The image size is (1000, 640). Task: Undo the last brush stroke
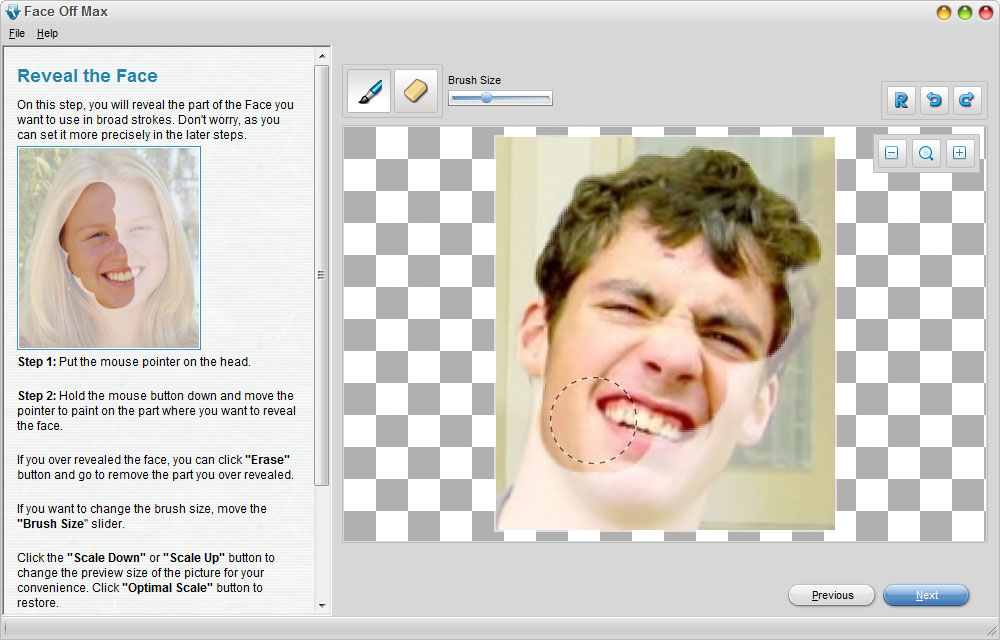(x=934, y=100)
